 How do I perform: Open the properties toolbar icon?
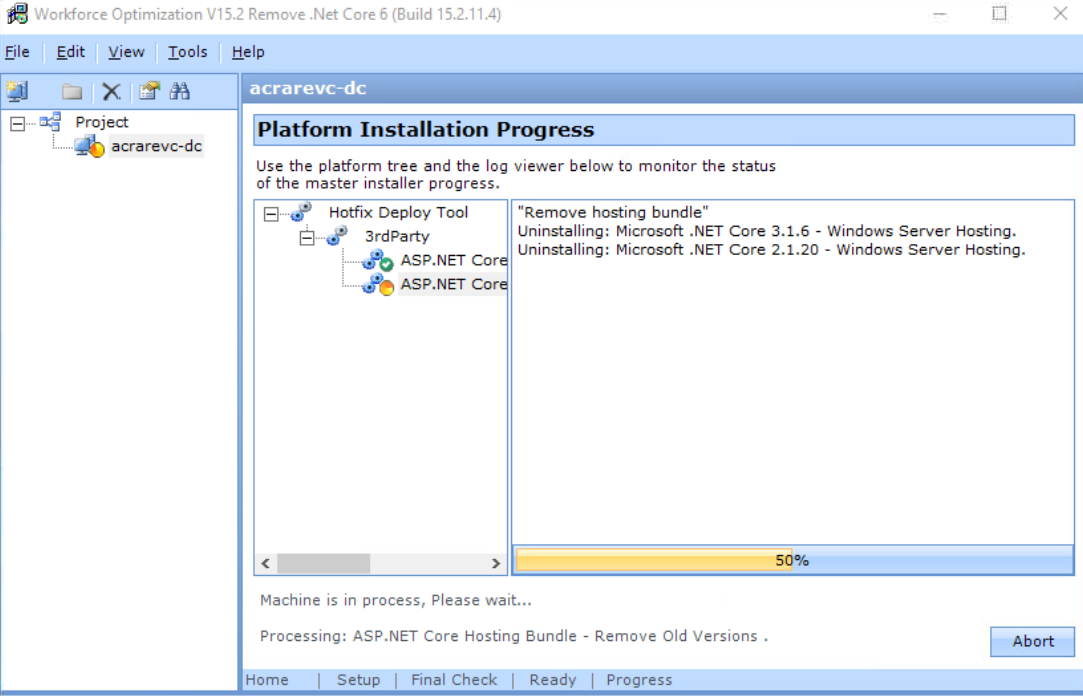149,91
